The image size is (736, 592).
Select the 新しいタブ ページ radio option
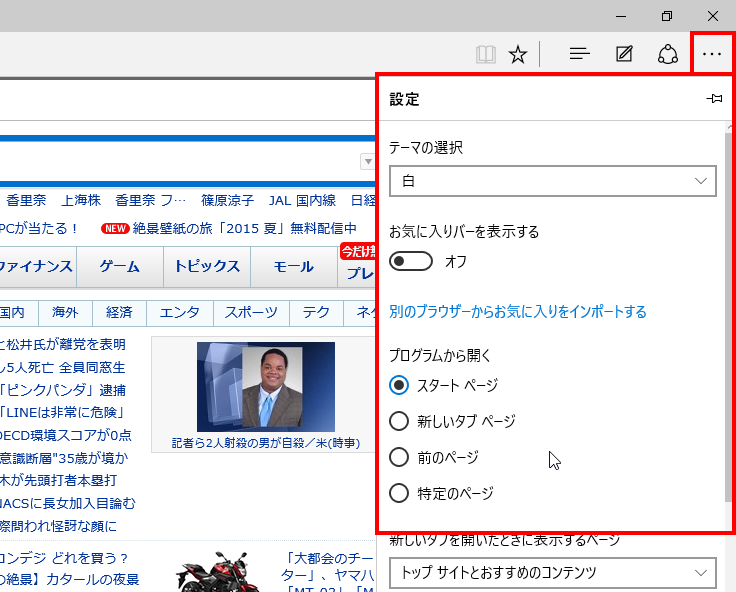tap(399, 421)
